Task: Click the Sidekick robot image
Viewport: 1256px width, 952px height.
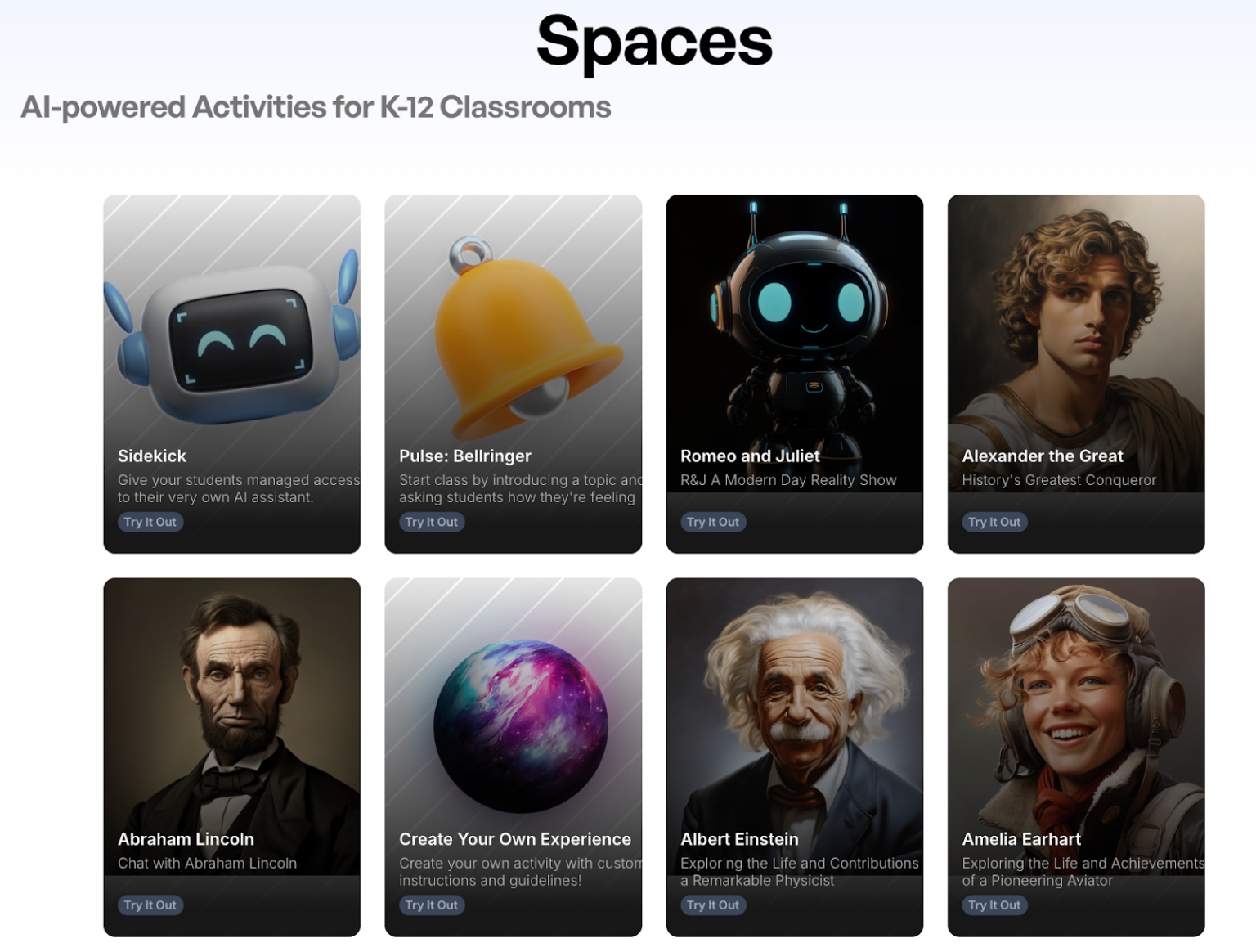Action: point(231,339)
